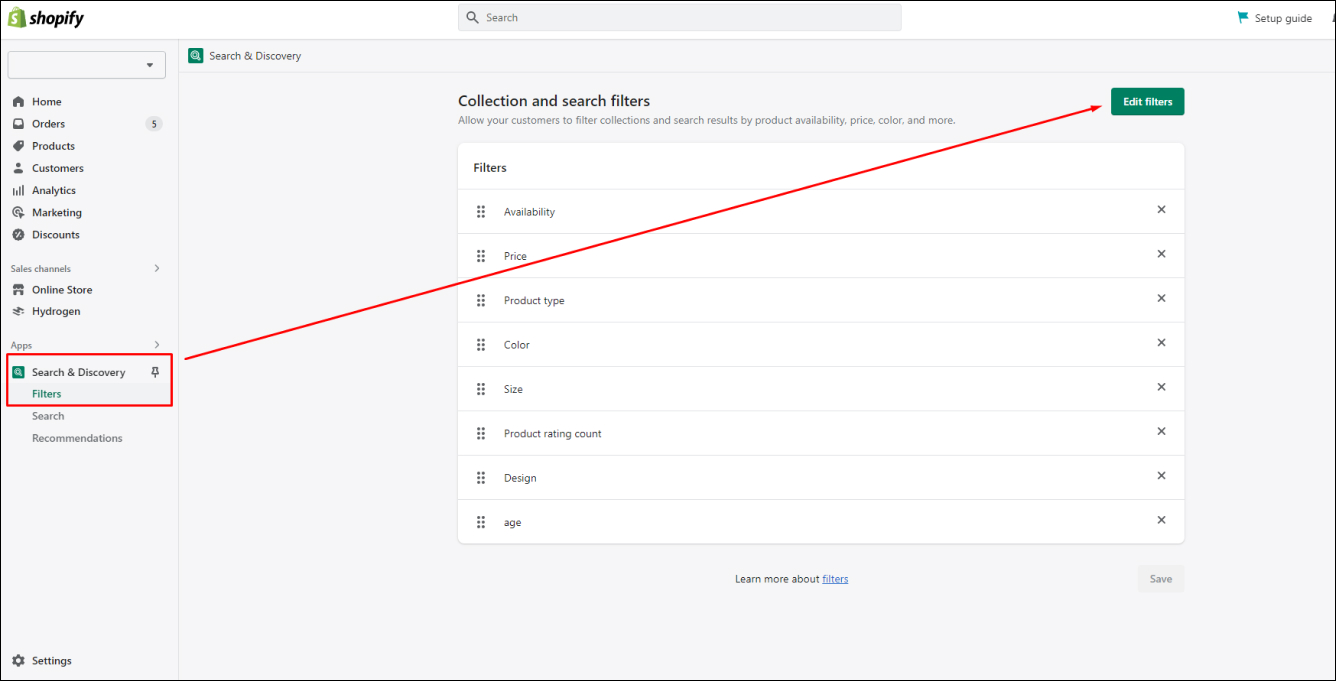Click the drag handle for Price filter
Viewport: 1336px width, 681px height.
pyautogui.click(x=481, y=256)
